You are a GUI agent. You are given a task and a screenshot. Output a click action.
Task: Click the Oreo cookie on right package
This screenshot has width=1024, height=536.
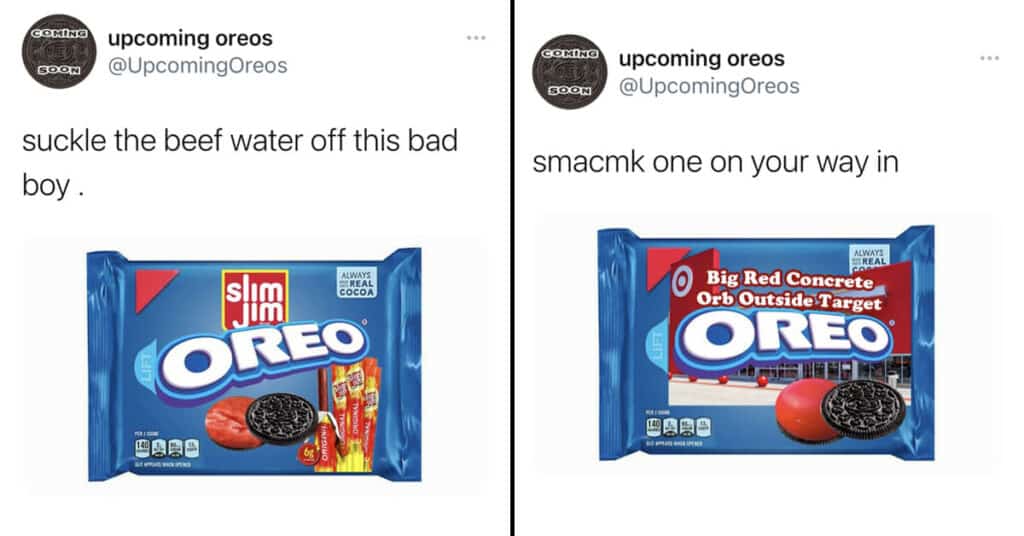click(x=865, y=409)
